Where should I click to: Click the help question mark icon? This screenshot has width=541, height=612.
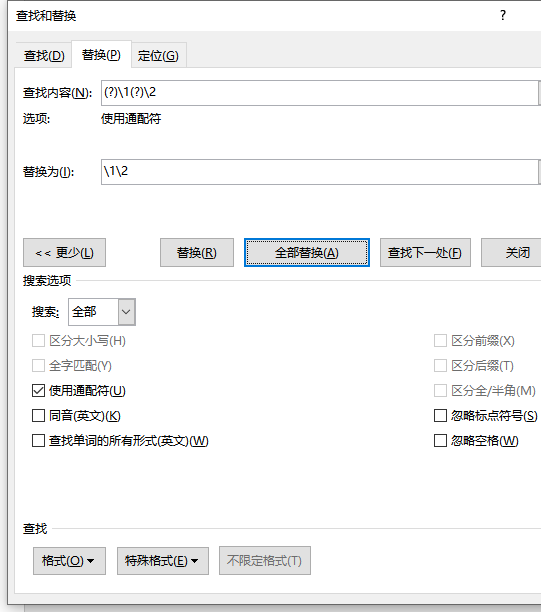coord(503,15)
